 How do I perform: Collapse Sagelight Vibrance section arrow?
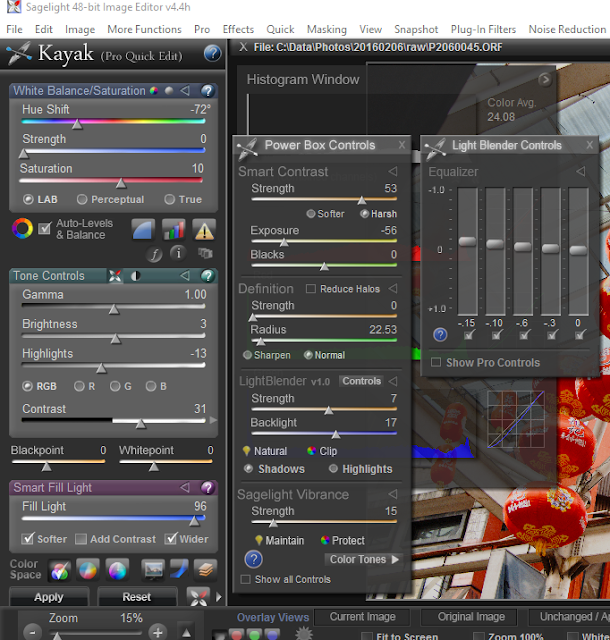tap(393, 494)
